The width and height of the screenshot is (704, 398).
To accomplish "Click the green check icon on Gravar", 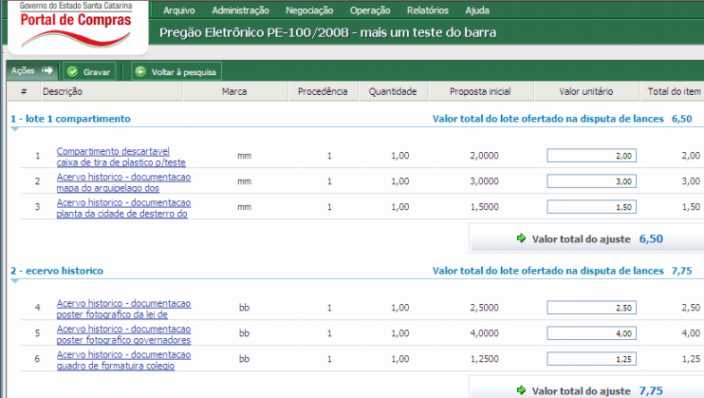I will [x=72, y=71].
